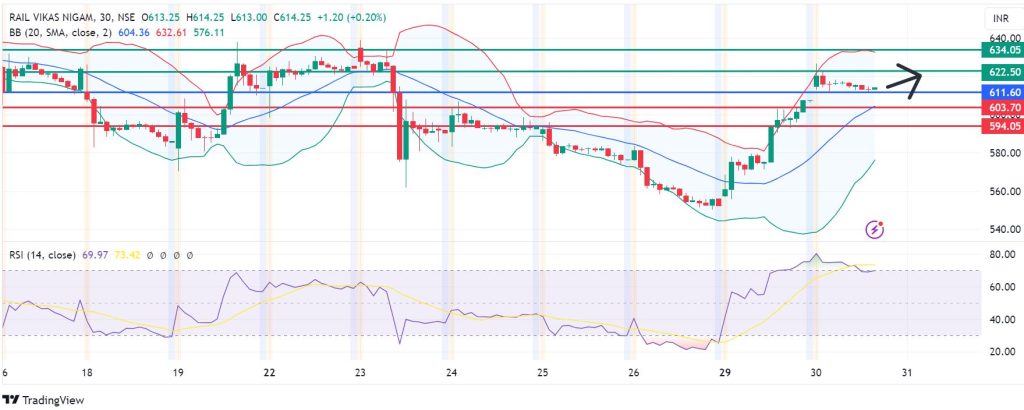This screenshot has height=410, width=1024.
Task: Click date 29 on the time axis
Action: coord(724,371)
